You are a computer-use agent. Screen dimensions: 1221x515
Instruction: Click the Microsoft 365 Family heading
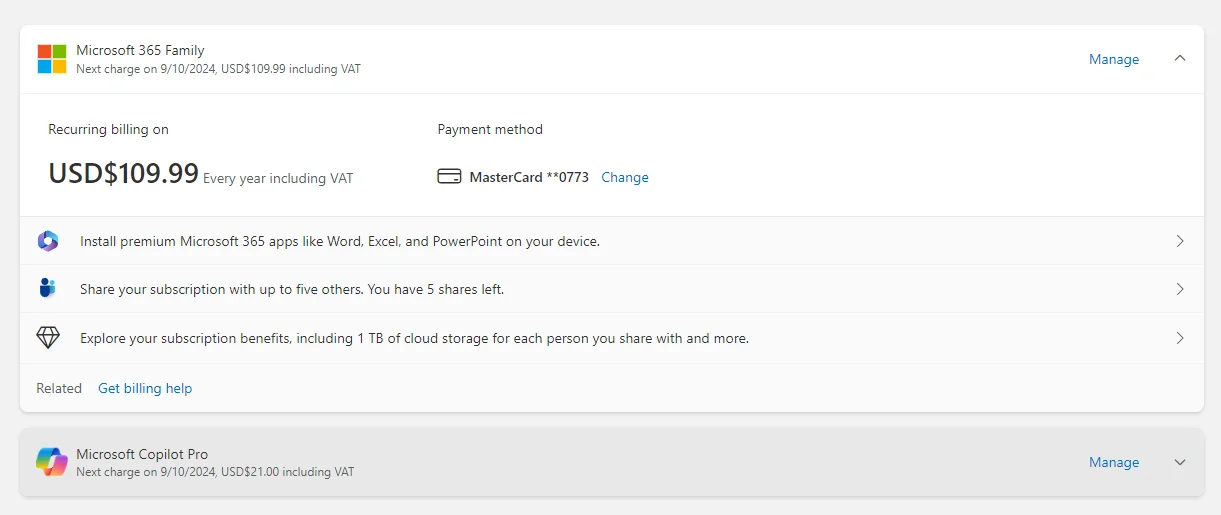click(x=140, y=50)
